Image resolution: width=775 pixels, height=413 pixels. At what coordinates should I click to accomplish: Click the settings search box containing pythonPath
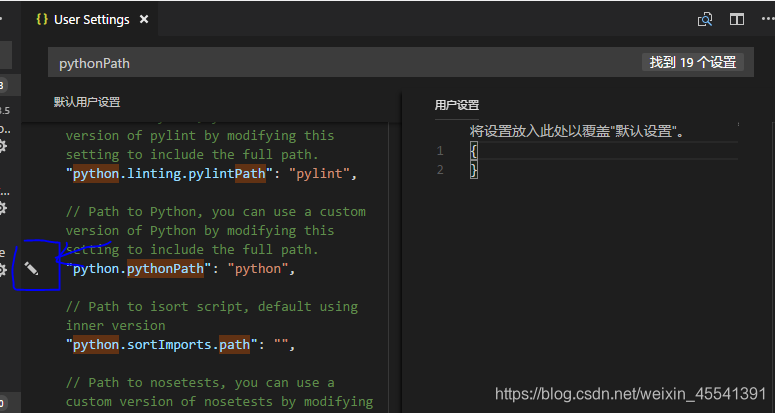[401, 63]
